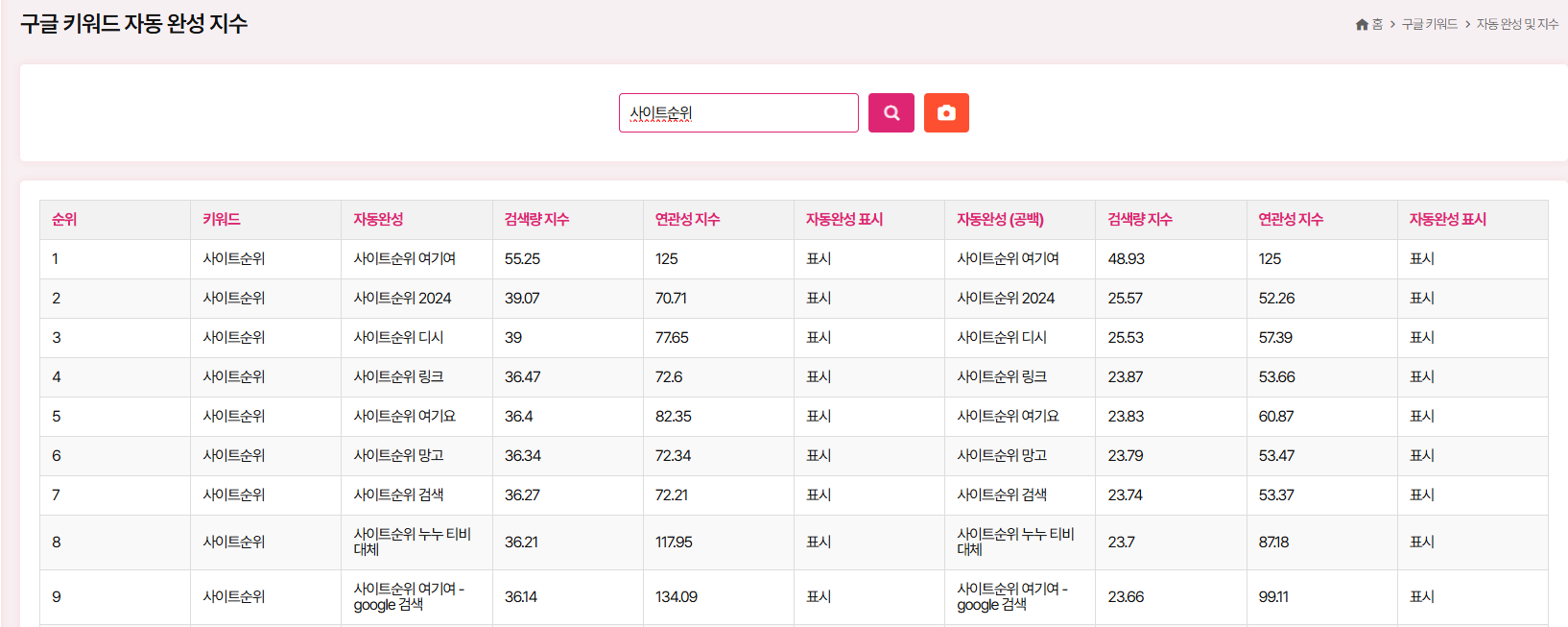Image resolution: width=1568 pixels, height=627 pixels.
Task: Select 사이트순위 망고 in 자동완성 (공백) column
Action: tap(1002, 456)
